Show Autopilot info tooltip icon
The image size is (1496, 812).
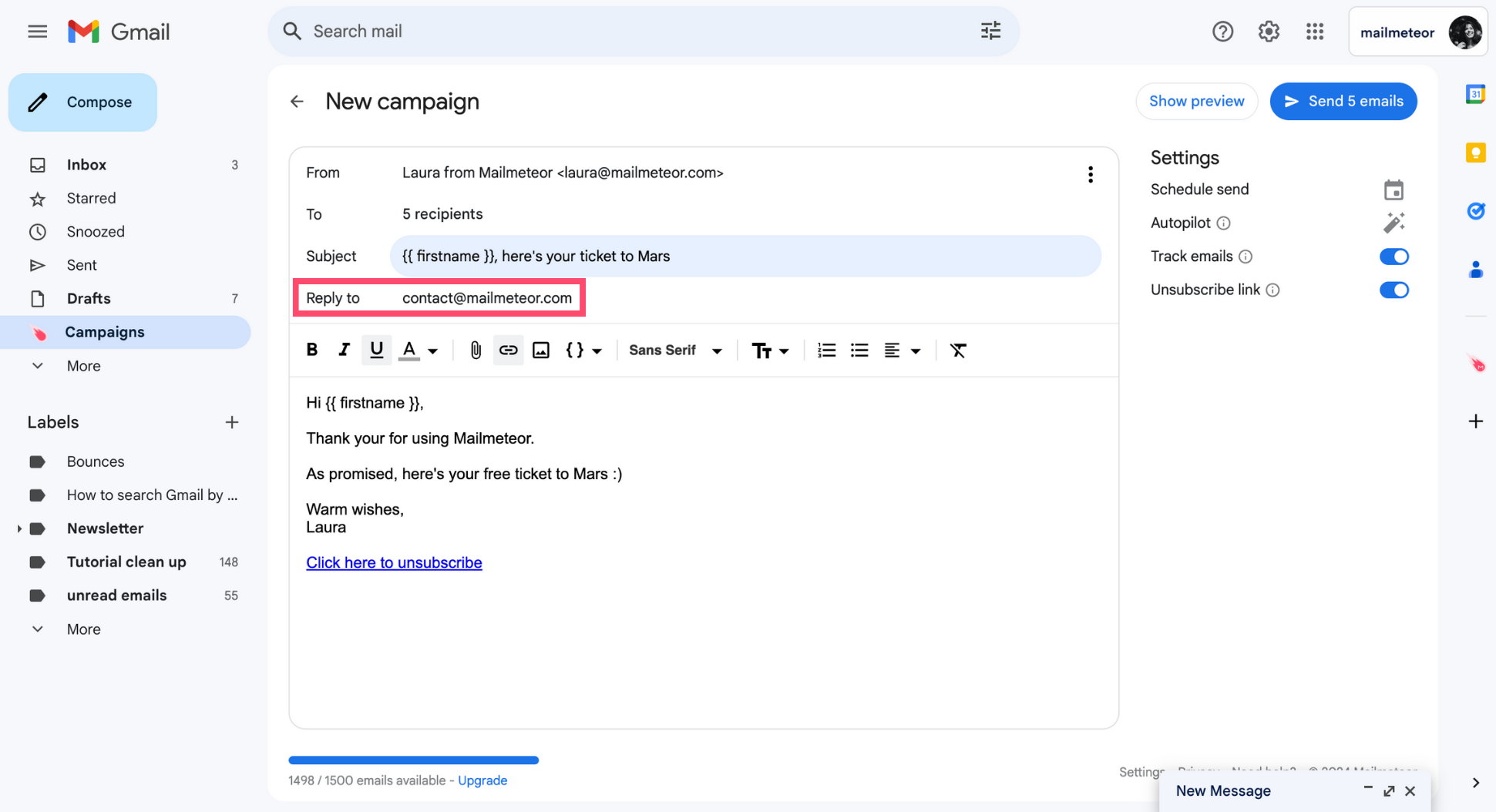[1223, 223]
